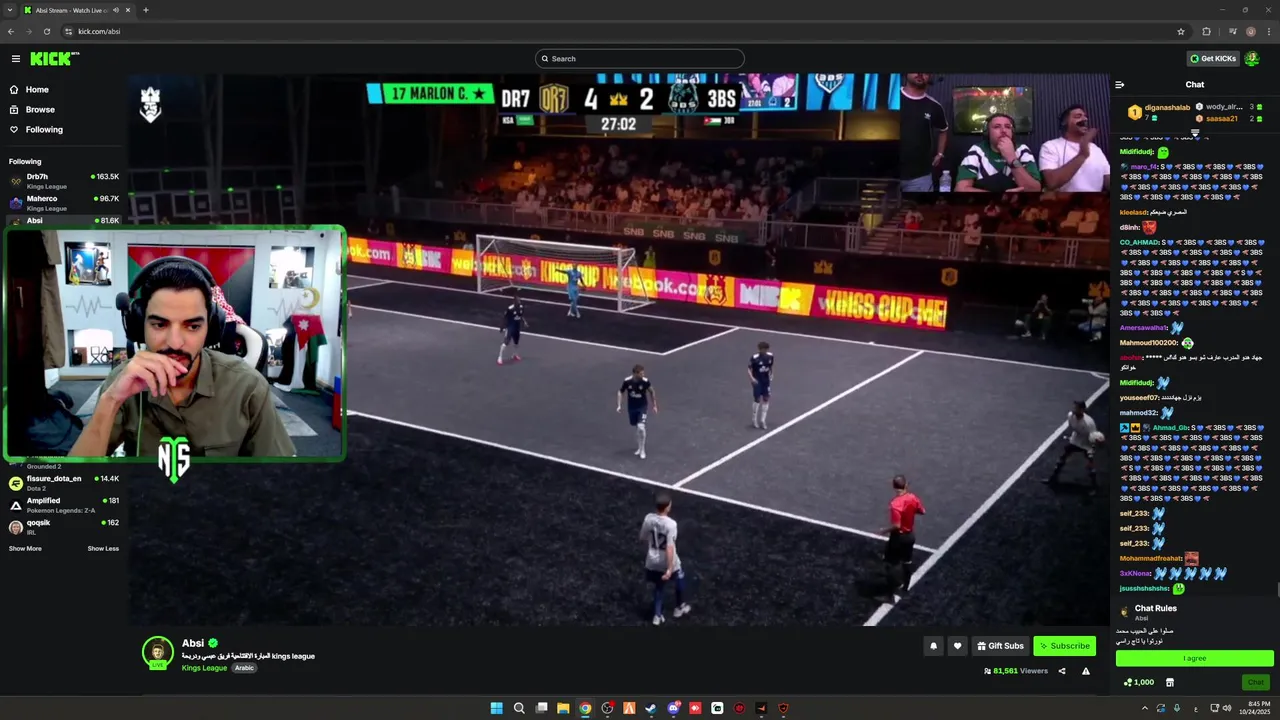
Task: Open Maherco channel in Following list
Action: (64, 202)
